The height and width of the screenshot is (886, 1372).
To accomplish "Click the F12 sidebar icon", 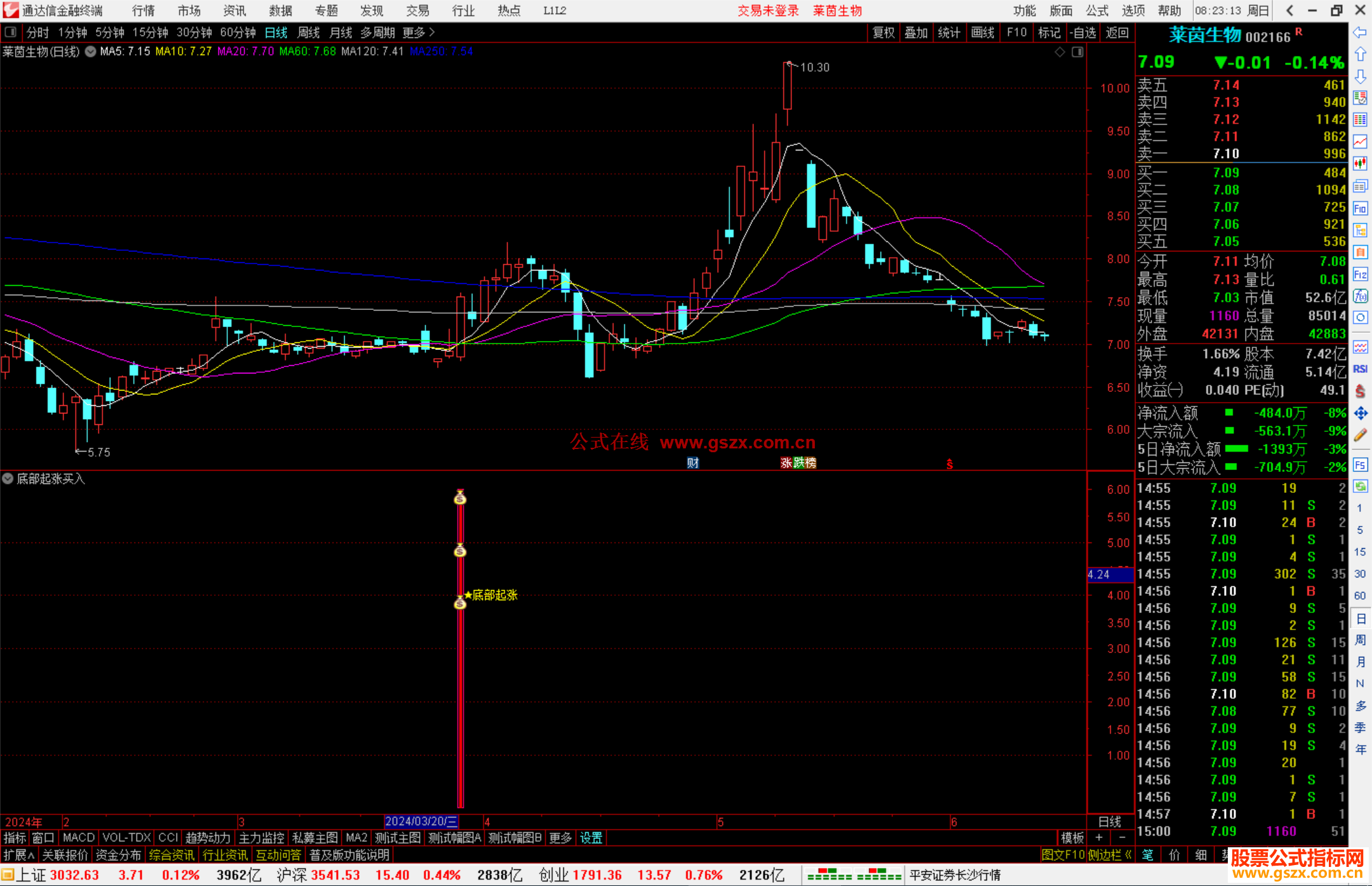I will click(x=1360, y=274).
